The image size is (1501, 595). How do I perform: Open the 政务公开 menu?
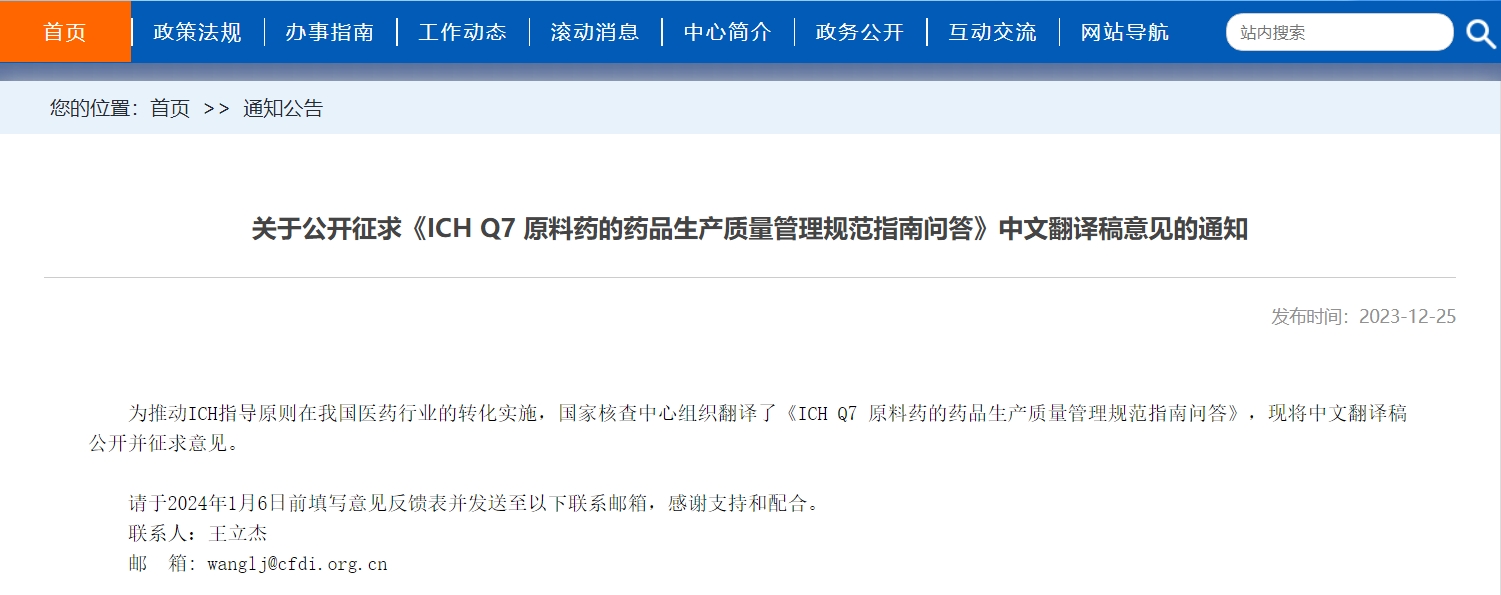coord(860,32)
